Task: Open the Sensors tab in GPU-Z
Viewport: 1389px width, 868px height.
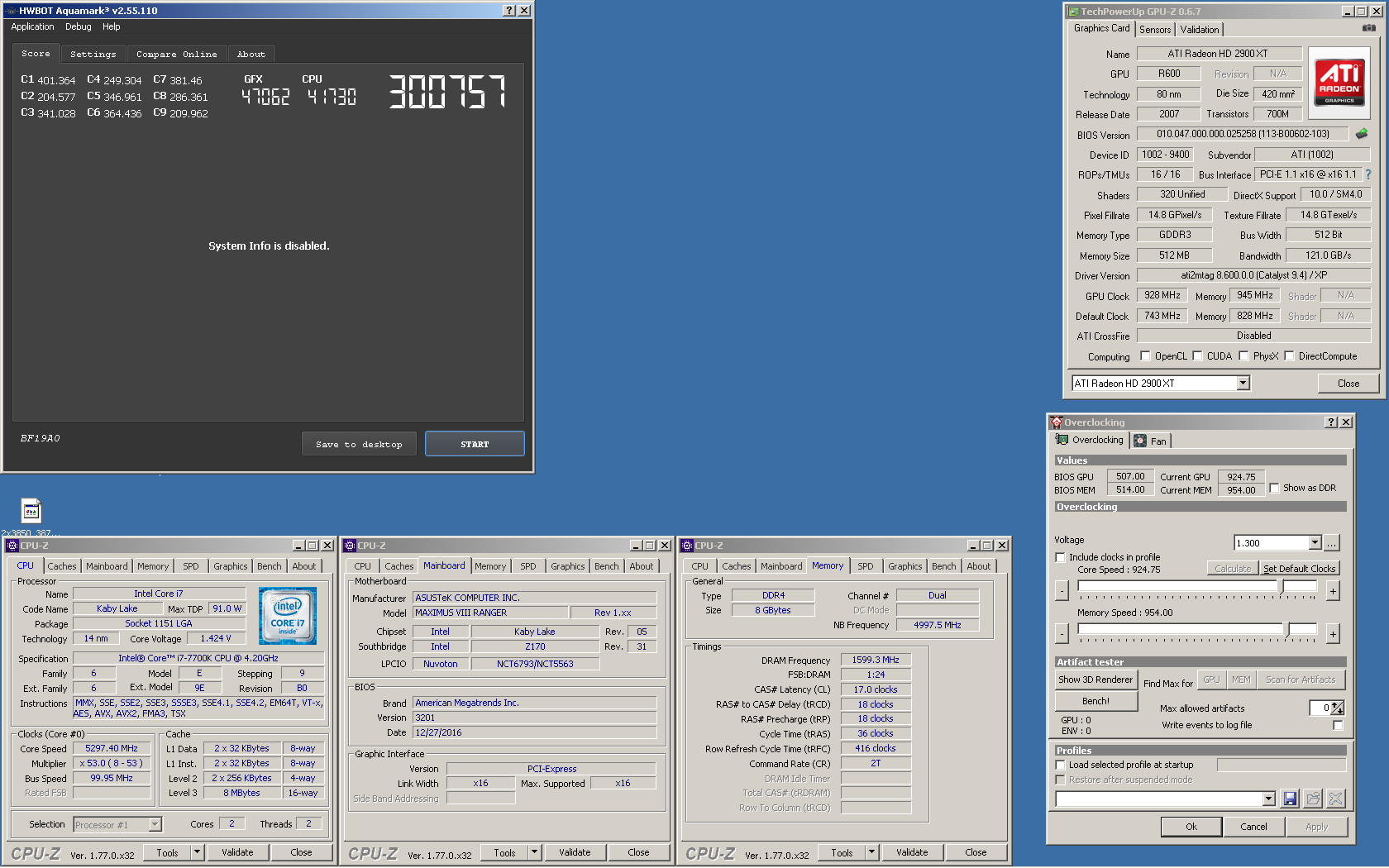Action: coord(1155,29)
